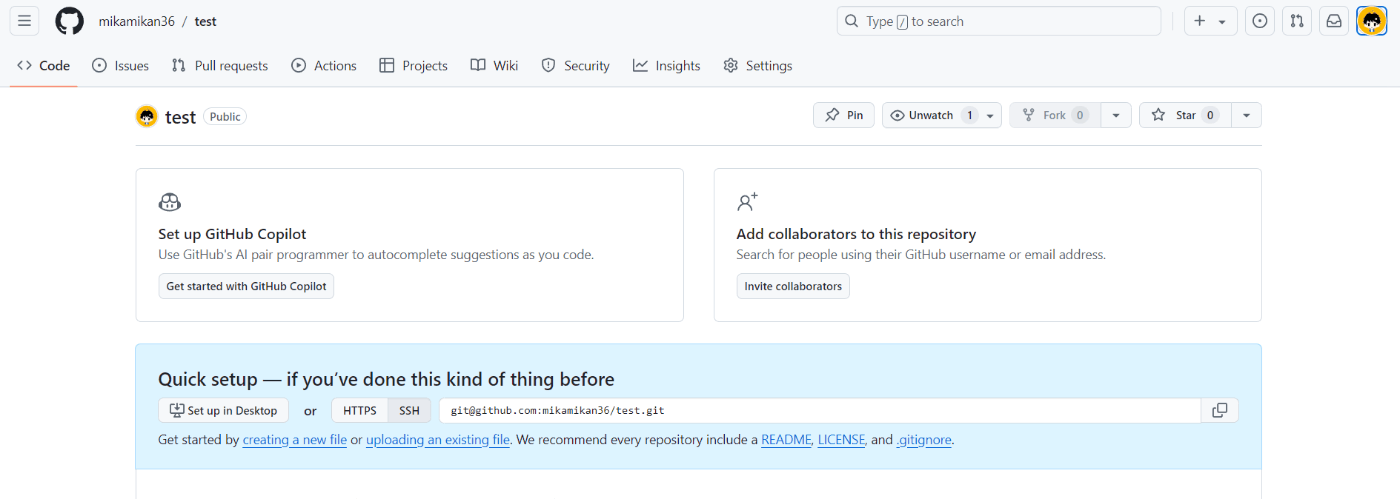Open the Pull requests icon in header
1400x499 pixels.
pos(1296,21)
